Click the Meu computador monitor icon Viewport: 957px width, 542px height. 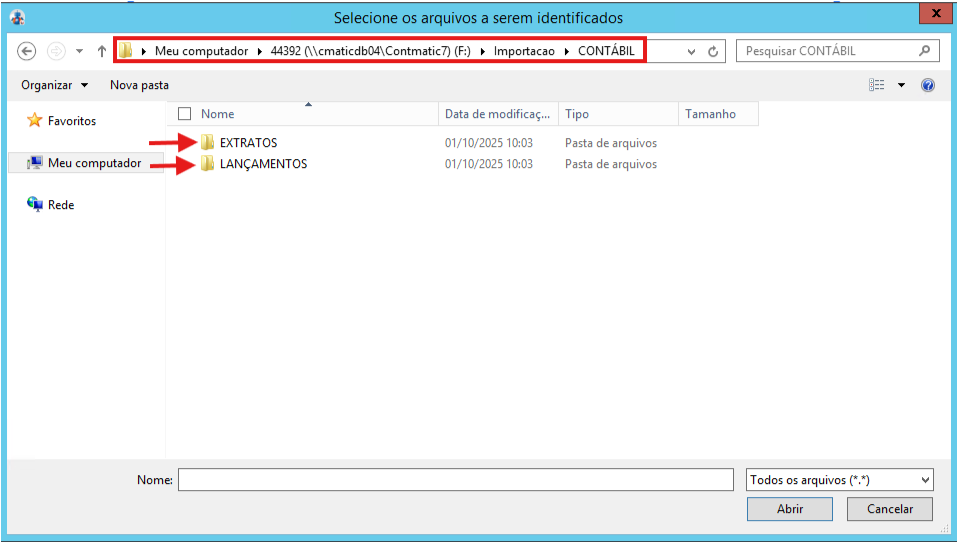tap(34, 162)
